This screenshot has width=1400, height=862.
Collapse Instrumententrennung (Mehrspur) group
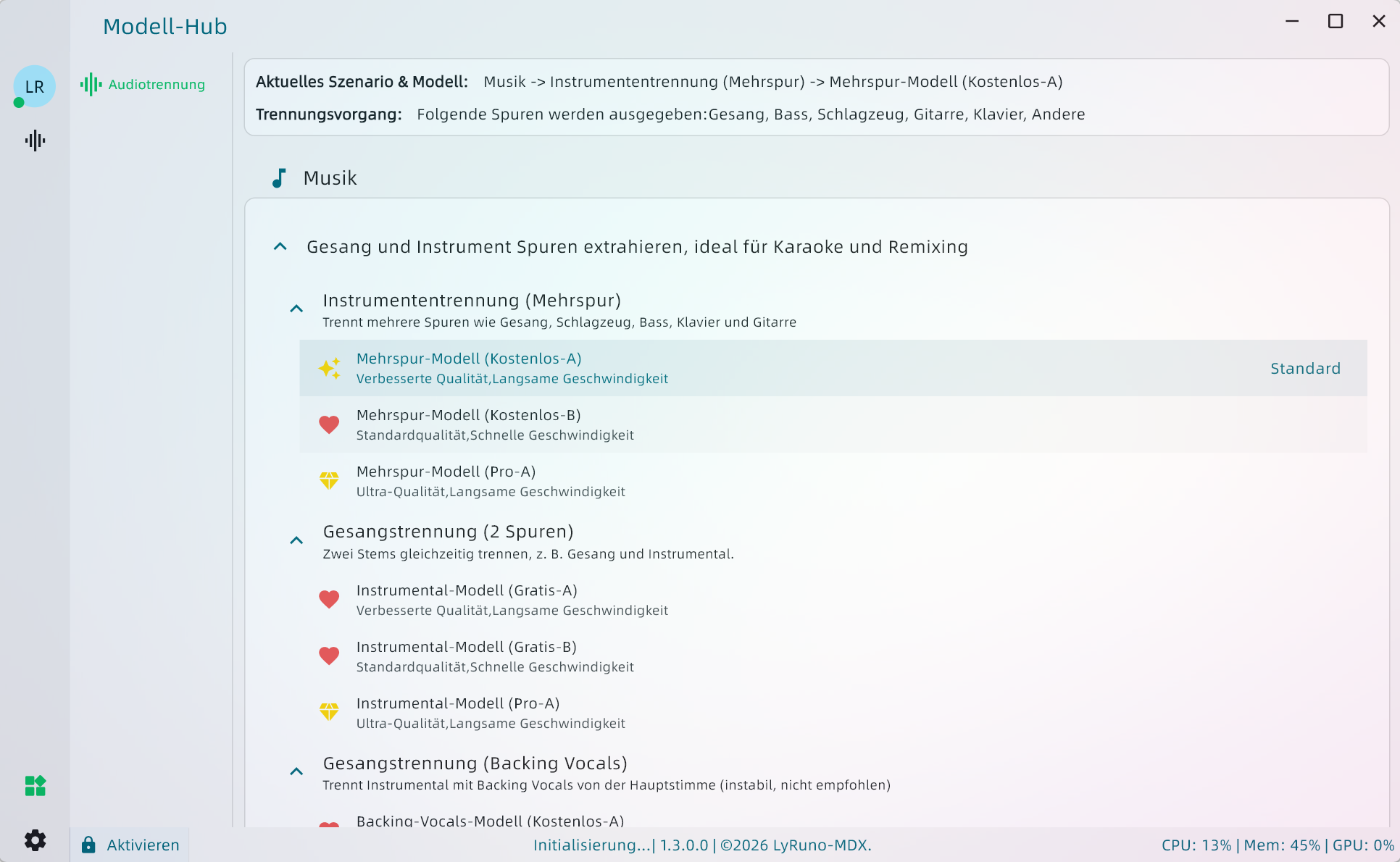[296, 309]
